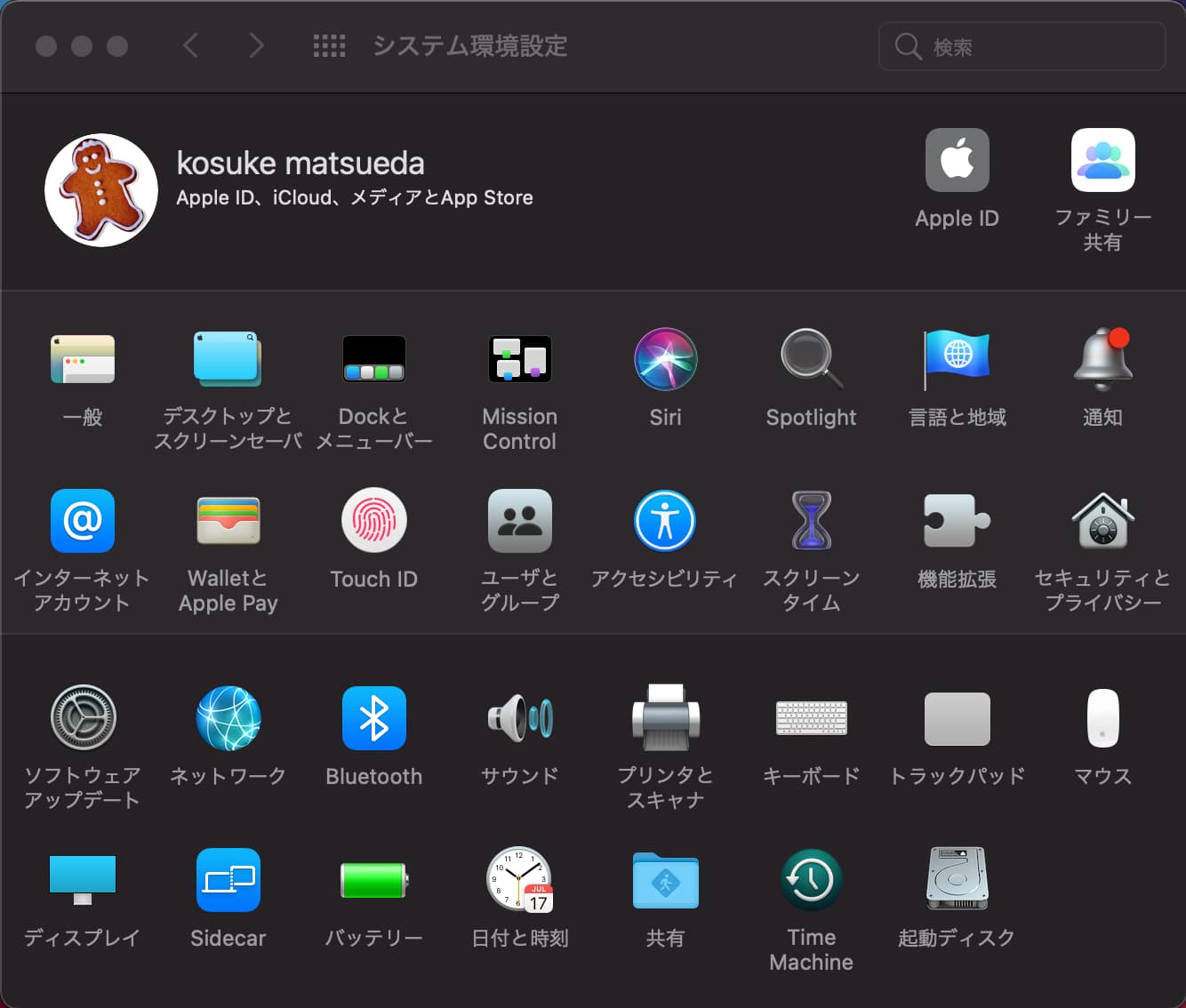Open トラックパッド settings

tap(957, 718)
